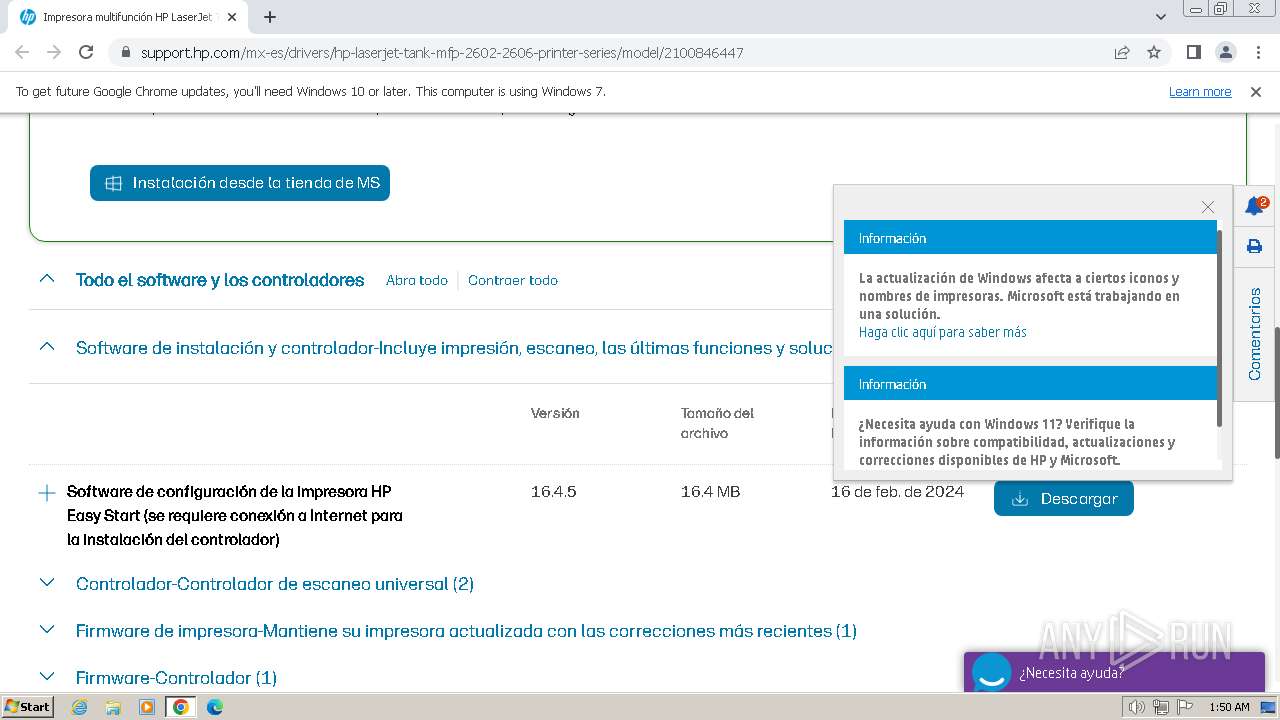Click the volume speaker tray icon
The height and width of the screenshot is (720, 1280).
pos(1136,707)
